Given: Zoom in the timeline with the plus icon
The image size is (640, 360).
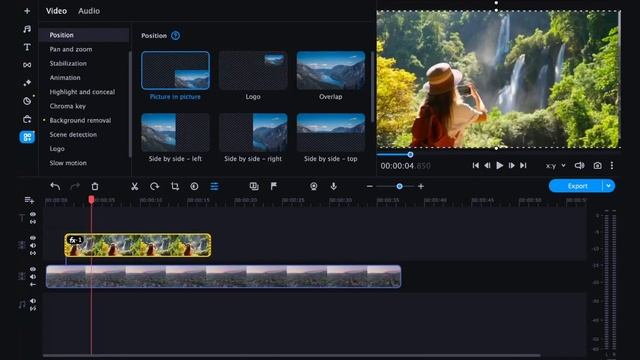Looking at the screenshot, I should pyautogui.click(x=421, y=187).
